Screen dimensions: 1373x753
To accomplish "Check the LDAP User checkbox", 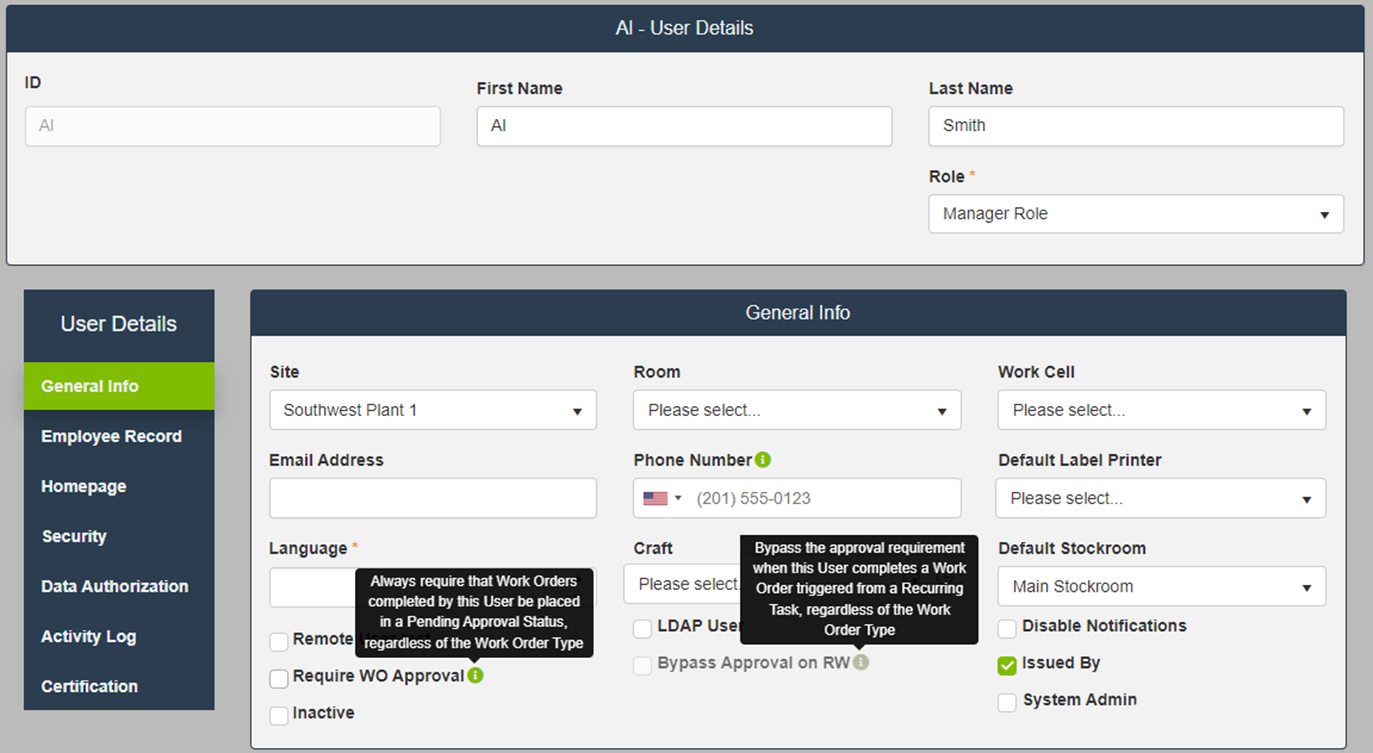I will tap(643, 628).
